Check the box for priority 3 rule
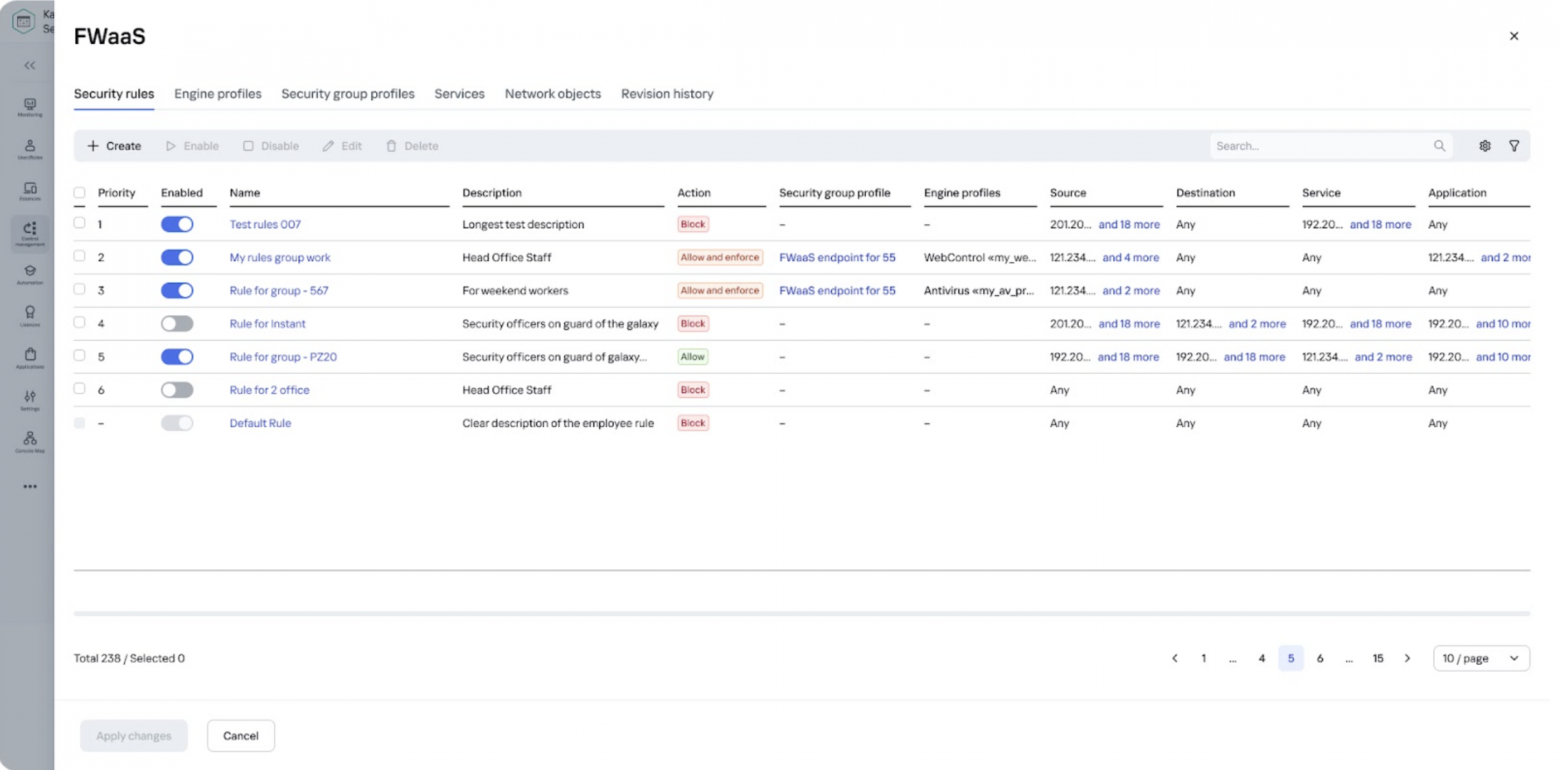Viewport: 1560px width, 770px height. coord(80,290)
